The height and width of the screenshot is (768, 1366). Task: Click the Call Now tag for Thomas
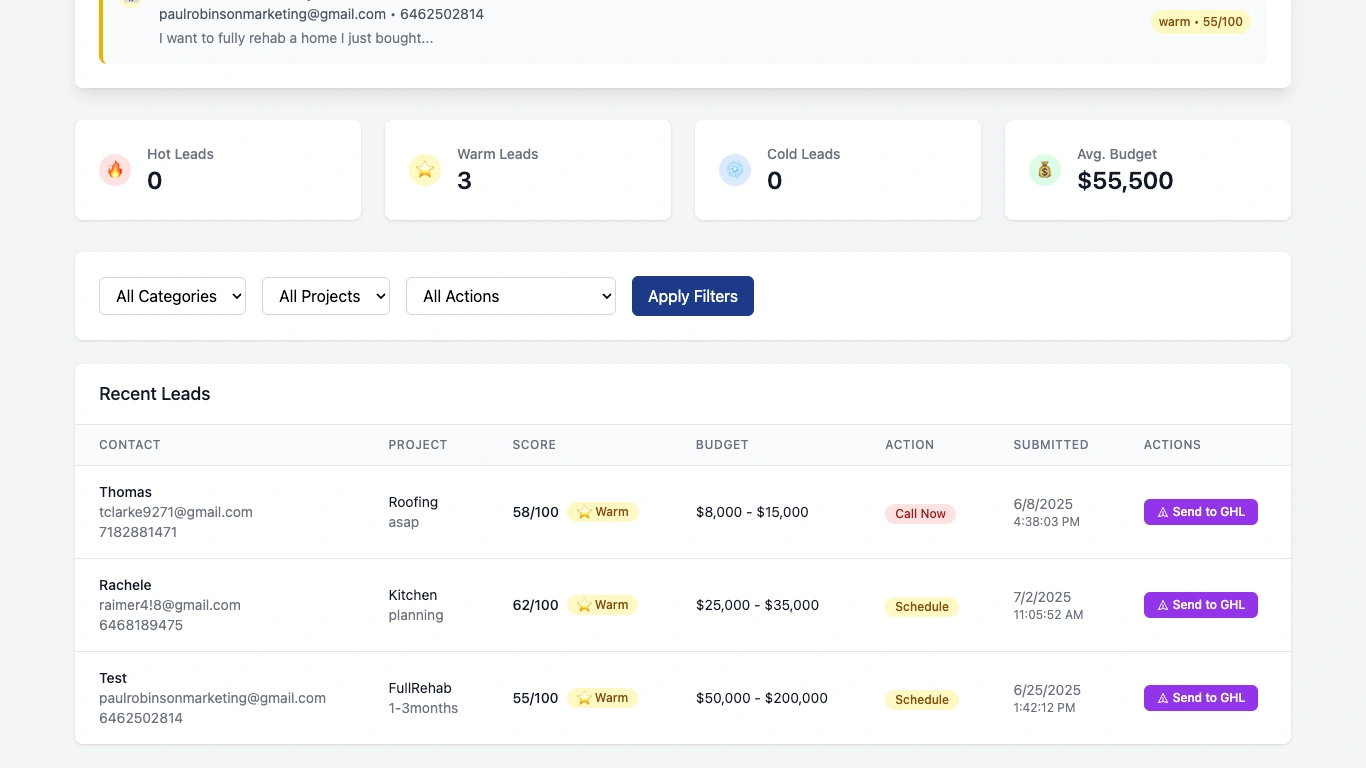click(x=920, y=514)
